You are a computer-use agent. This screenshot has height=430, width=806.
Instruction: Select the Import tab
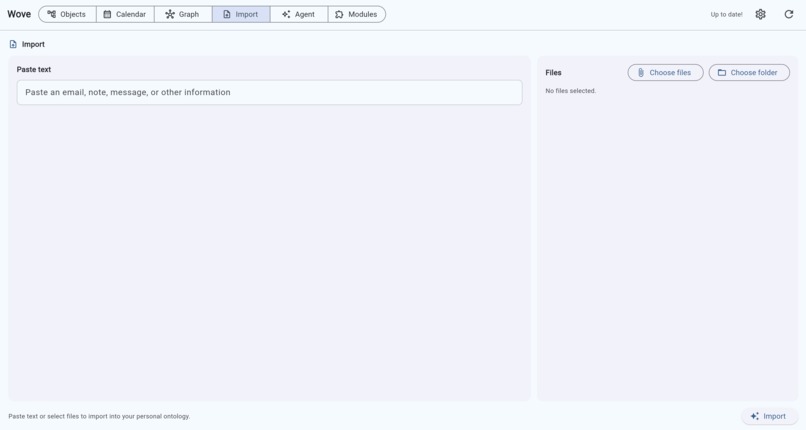point(241,14)
